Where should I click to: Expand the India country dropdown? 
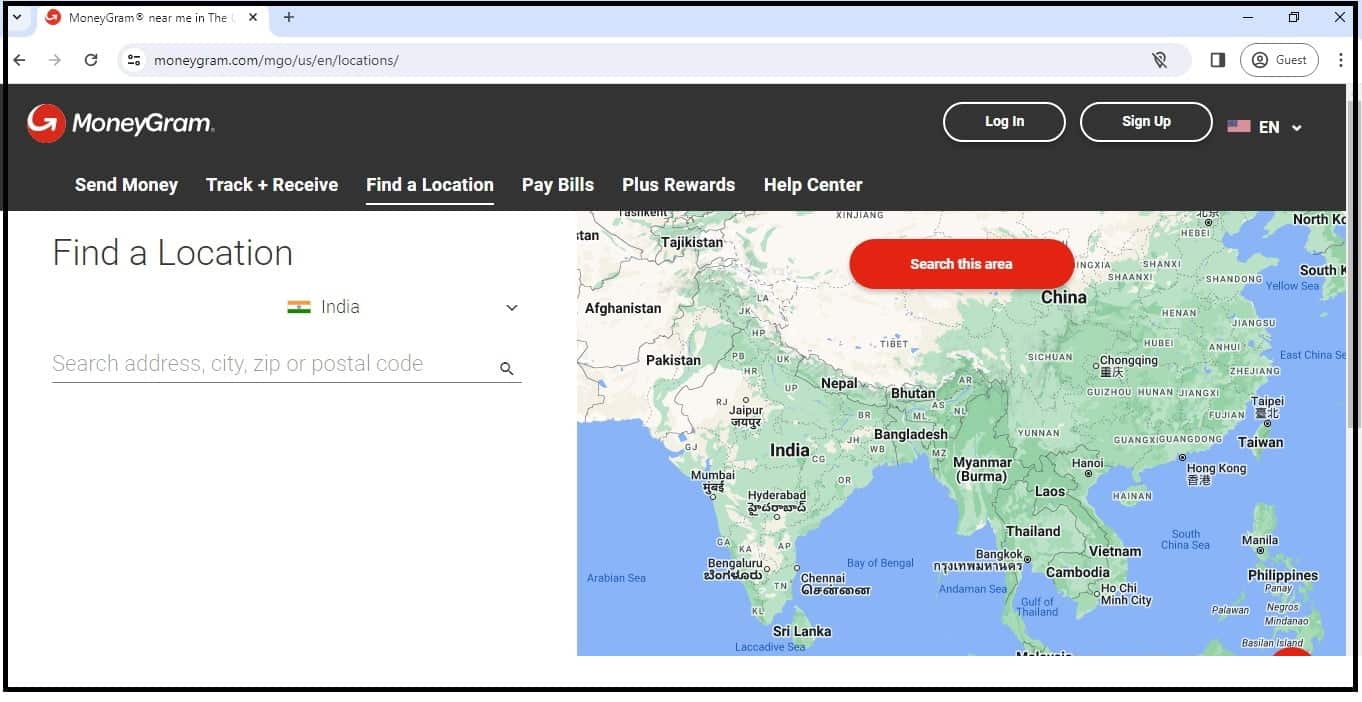[511, 308]
